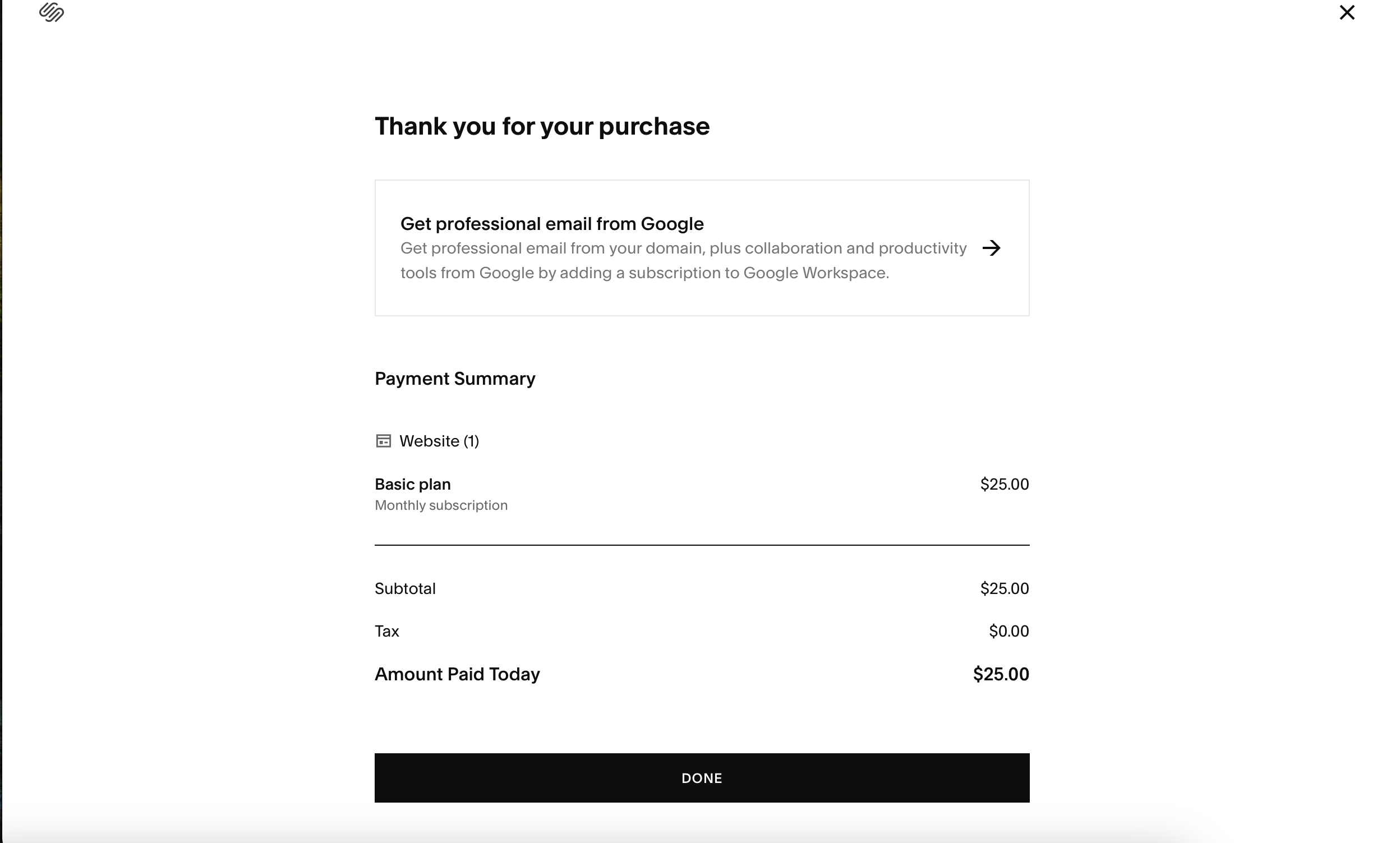The image size is (1400, 843).
Task: Click the $0.00 tax amount
Action: pos(1008,631)
